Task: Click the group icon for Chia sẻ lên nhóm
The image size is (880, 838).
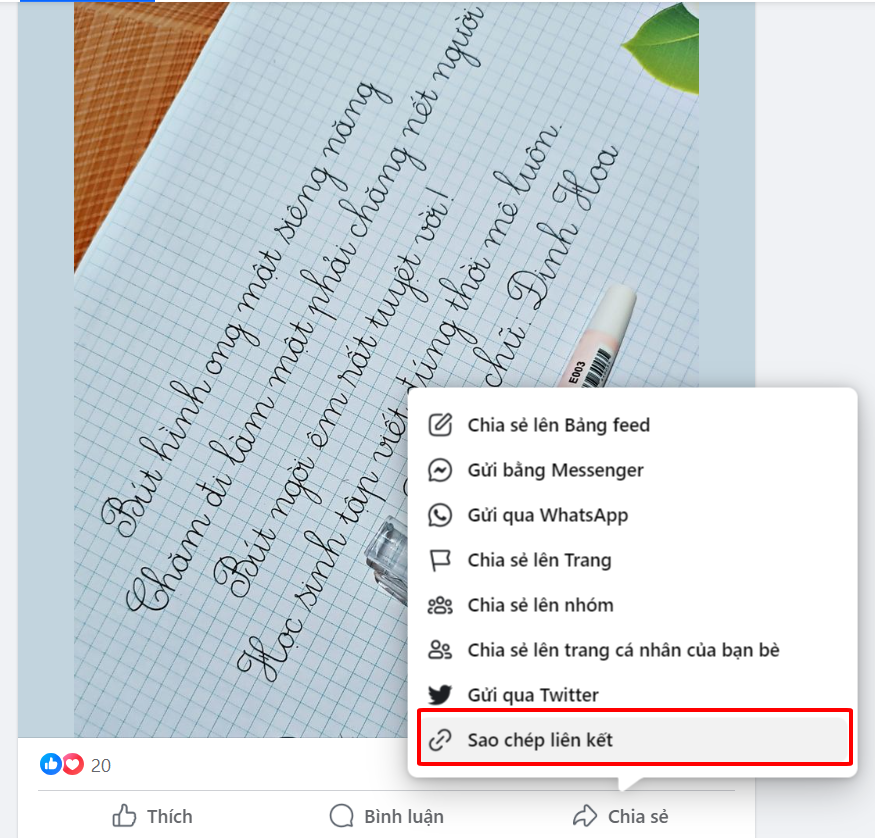Action: click(x=440, y=605)
